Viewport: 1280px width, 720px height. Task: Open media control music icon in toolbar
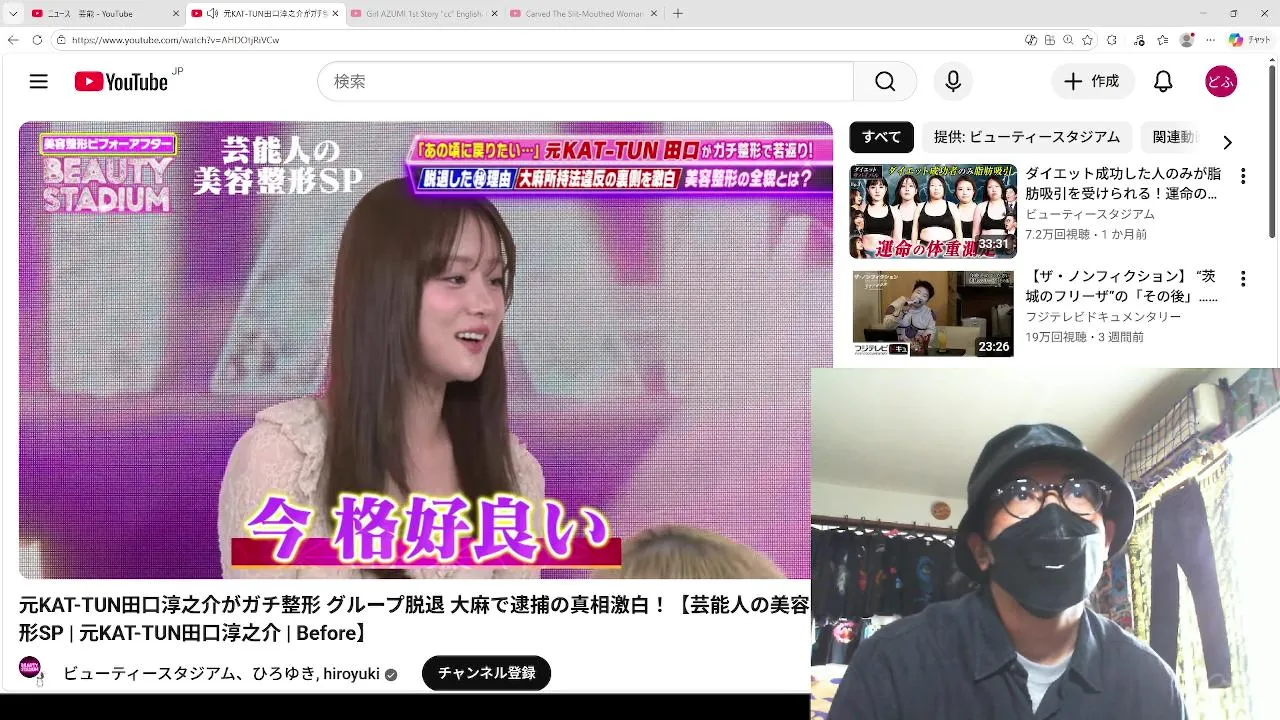[x=1139, y=40]
